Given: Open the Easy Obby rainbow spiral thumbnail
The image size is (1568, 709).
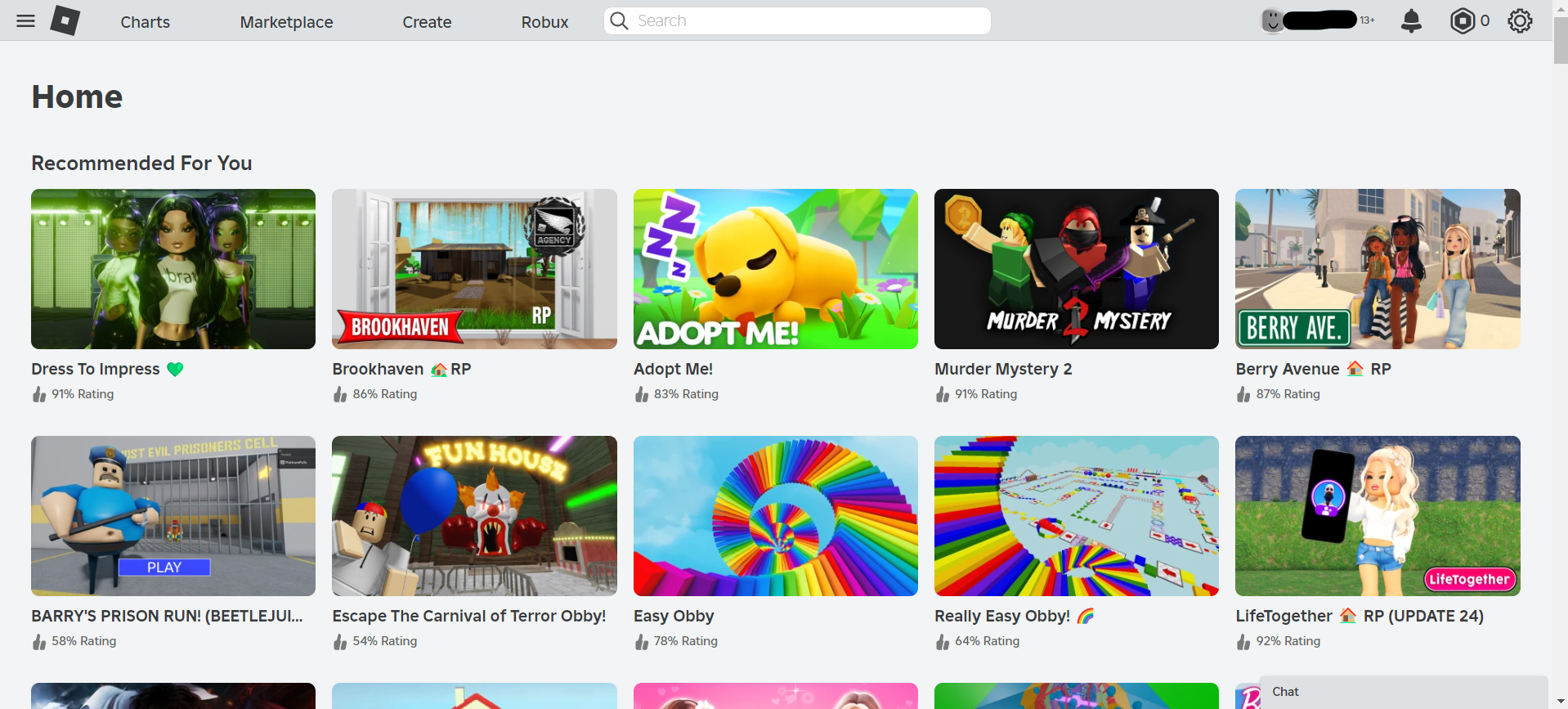Looking at the screenshot, I should 776,516.
